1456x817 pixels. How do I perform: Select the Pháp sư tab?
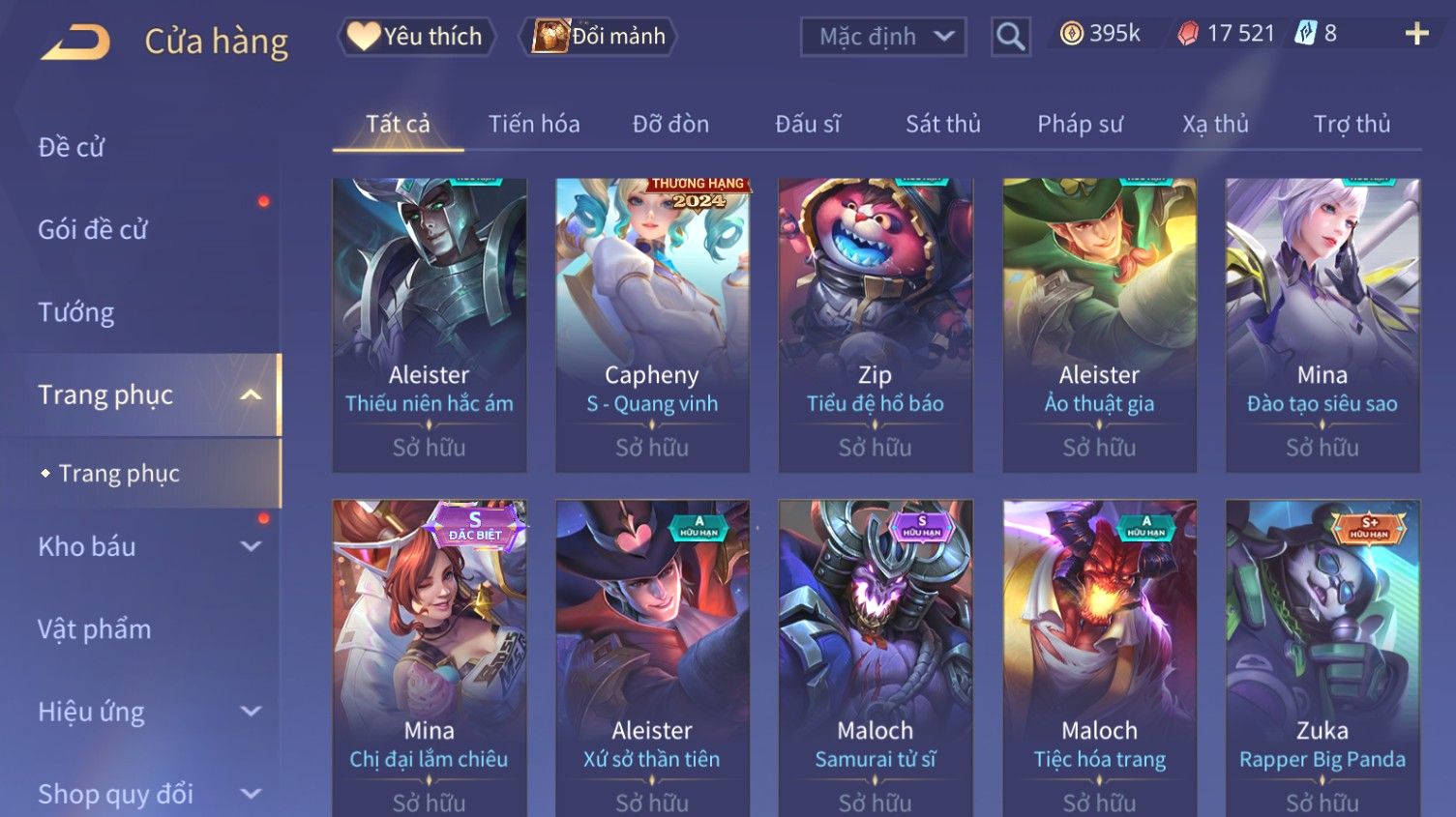pos(1080,124)
